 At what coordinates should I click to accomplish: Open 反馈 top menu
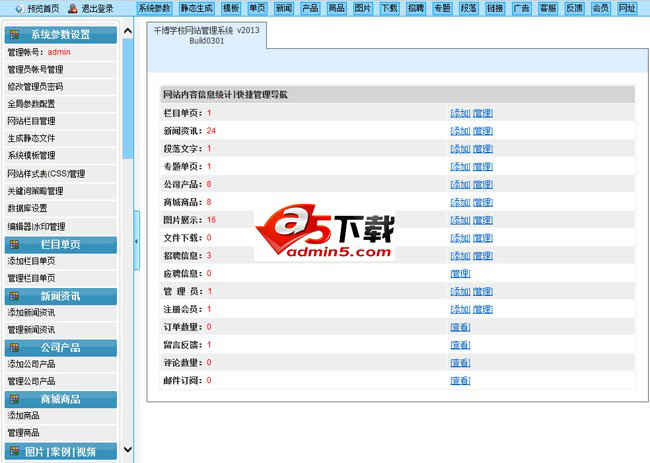[575, 8]
